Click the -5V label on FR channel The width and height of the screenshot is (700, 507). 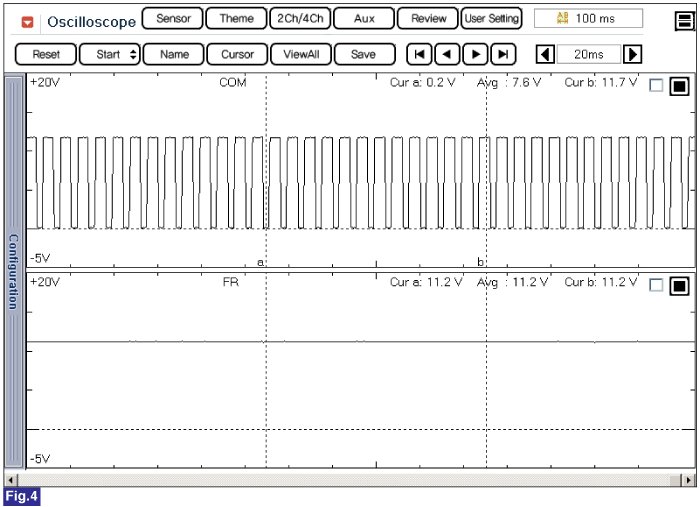click(x=40, y=458)
